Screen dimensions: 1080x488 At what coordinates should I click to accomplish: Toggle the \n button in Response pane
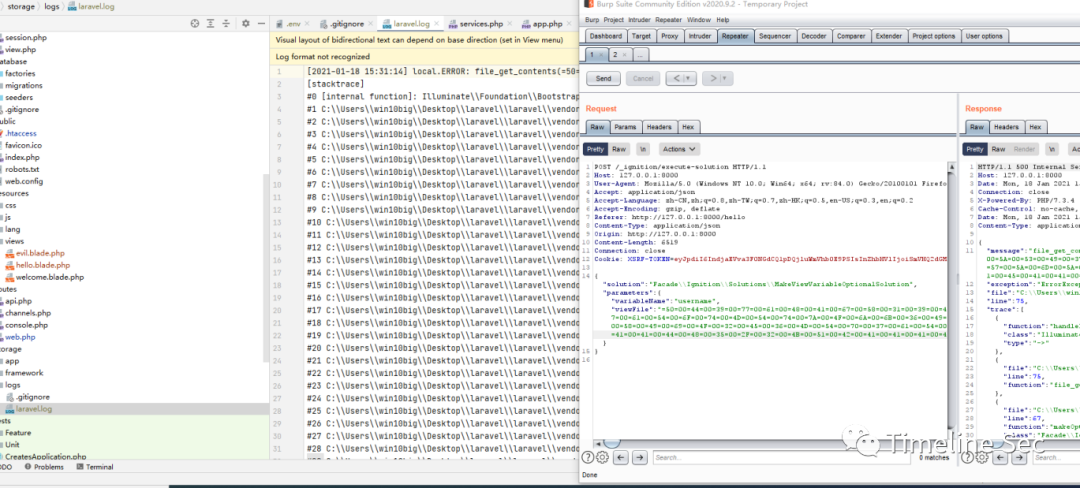pos(1052,149)
